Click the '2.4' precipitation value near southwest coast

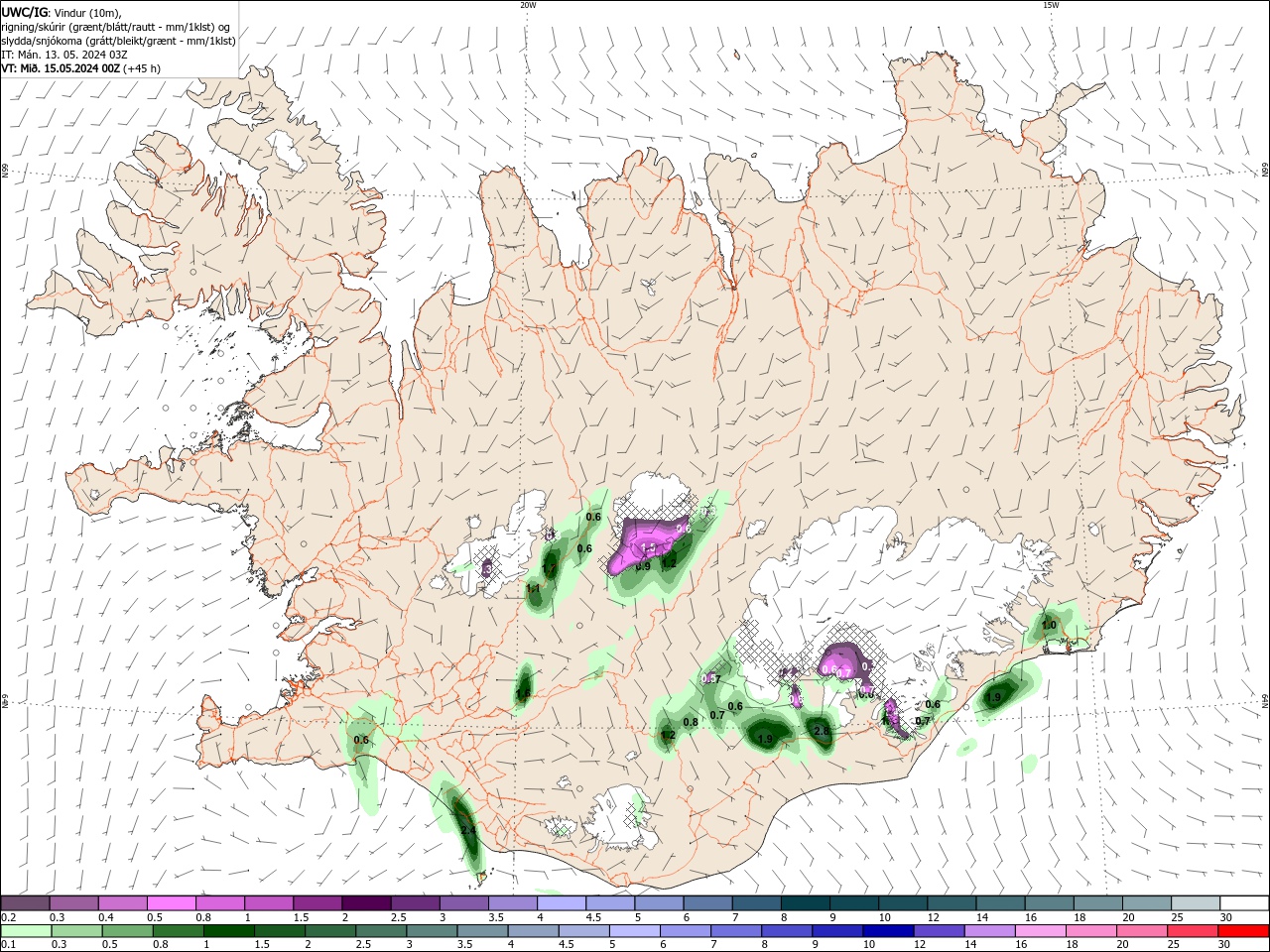point(468,830)
